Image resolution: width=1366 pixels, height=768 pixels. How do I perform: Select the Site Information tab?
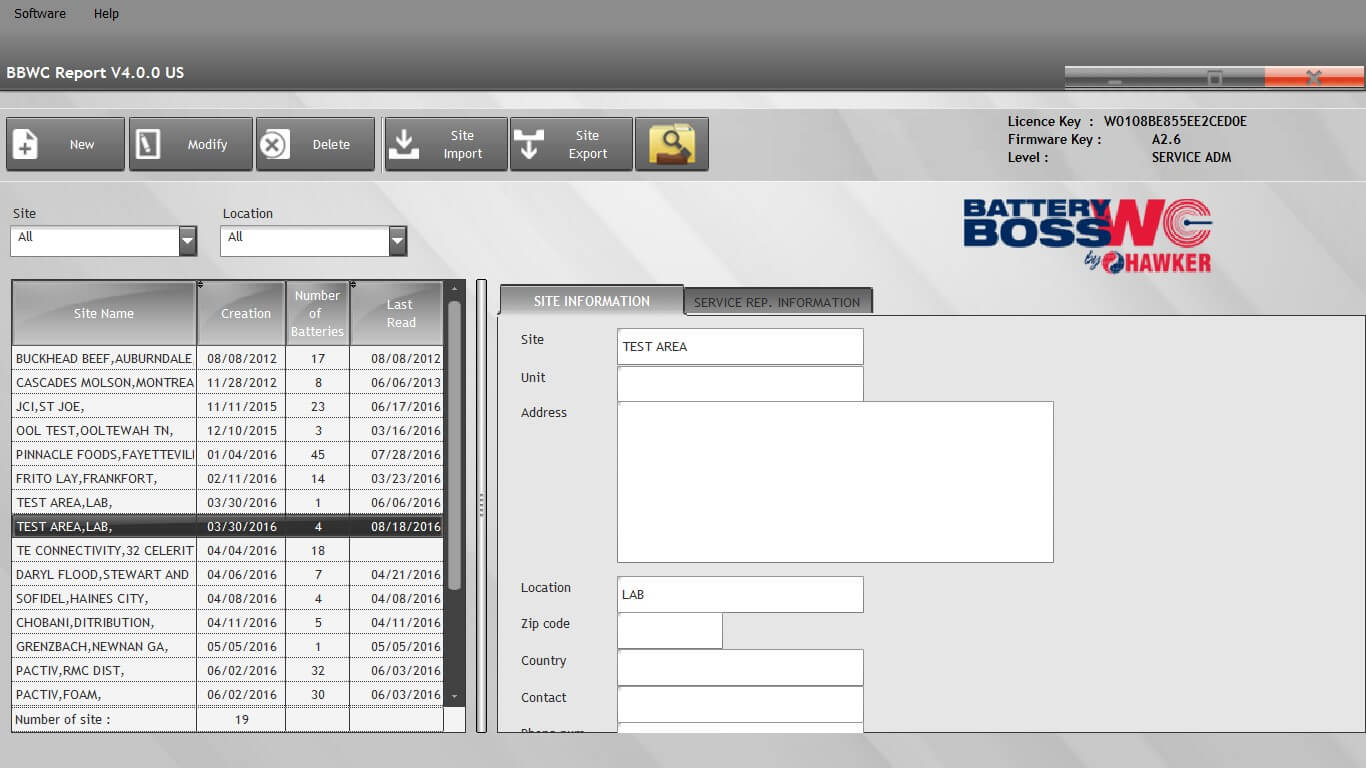point(590,300)
